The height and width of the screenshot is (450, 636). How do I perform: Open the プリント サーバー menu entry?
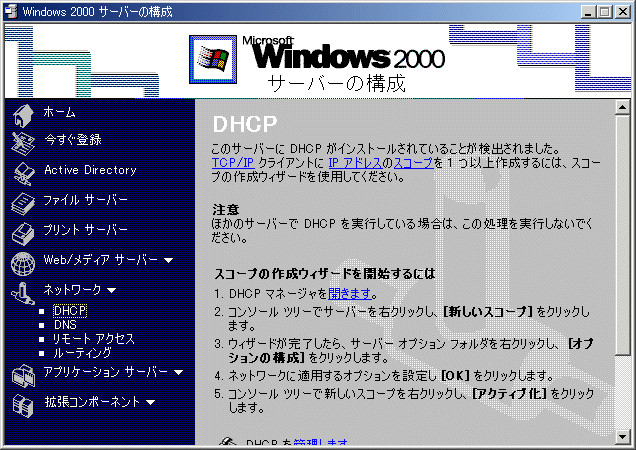(x=86, y=230)
